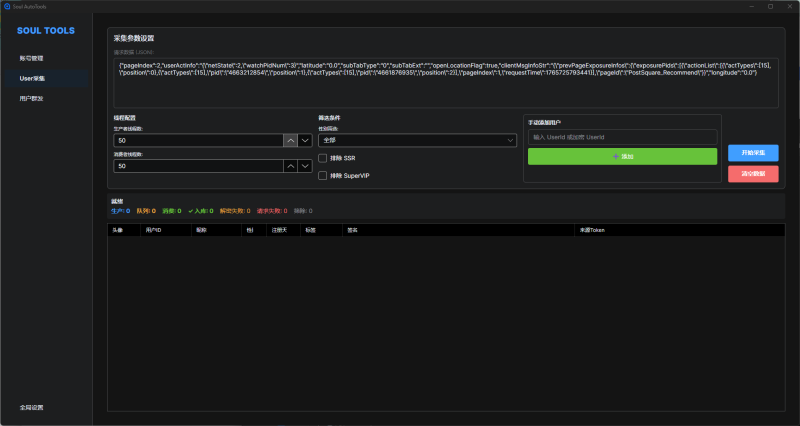
Task: Select the User采集 sidebar item
Action: tap(32, 78)
